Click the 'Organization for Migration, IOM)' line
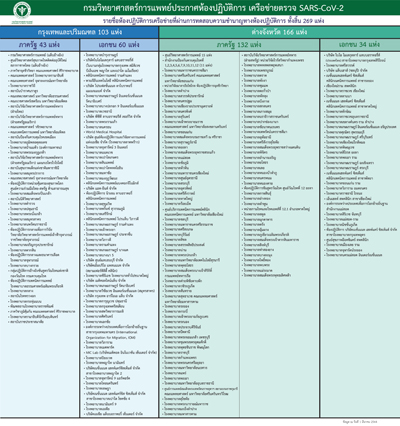 (x=110, y=337)
